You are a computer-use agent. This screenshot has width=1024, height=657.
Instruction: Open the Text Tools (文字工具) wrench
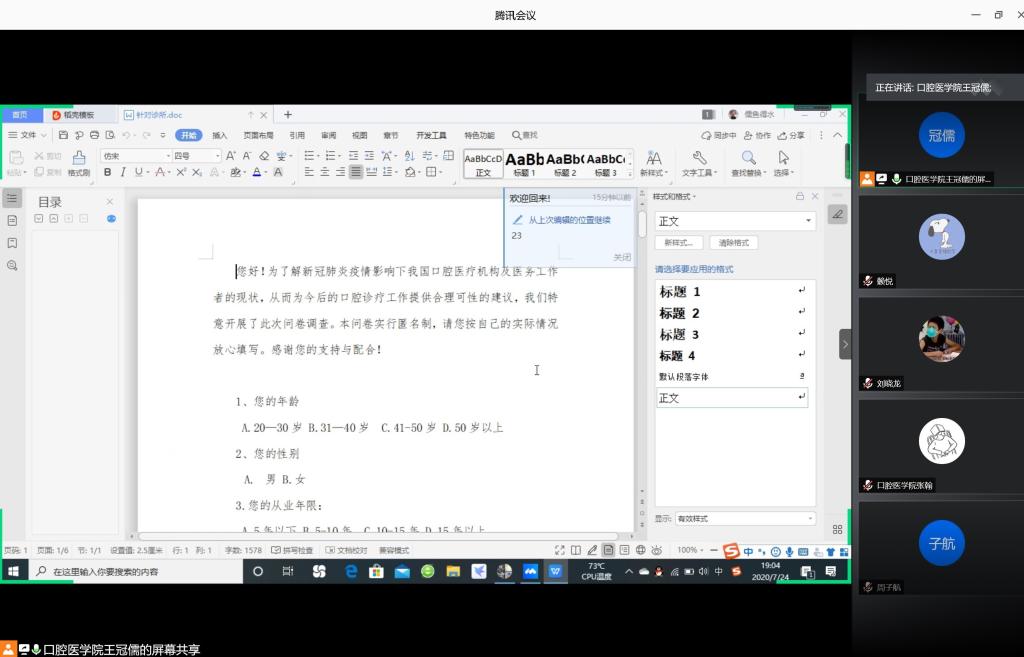point(699,163)
